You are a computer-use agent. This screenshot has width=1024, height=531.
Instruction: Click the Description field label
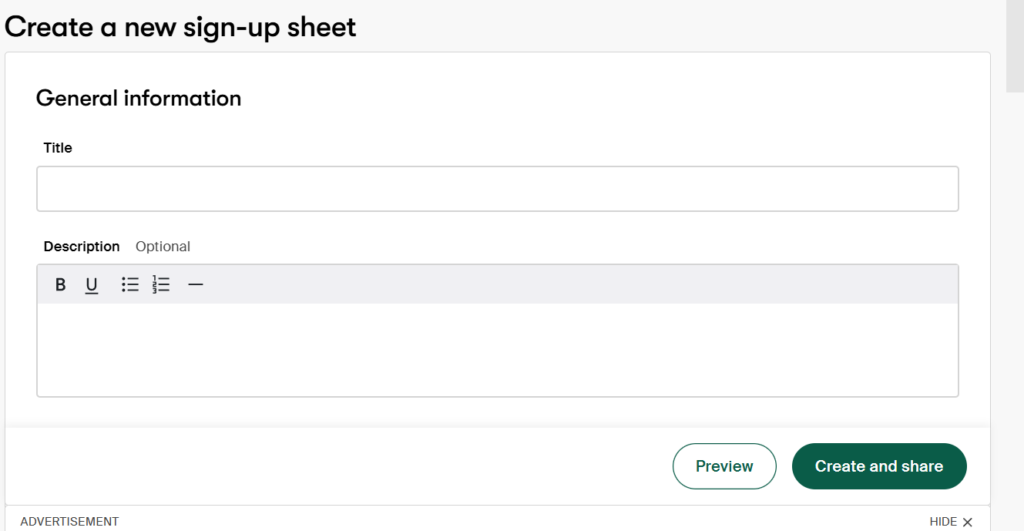point(81,246)
